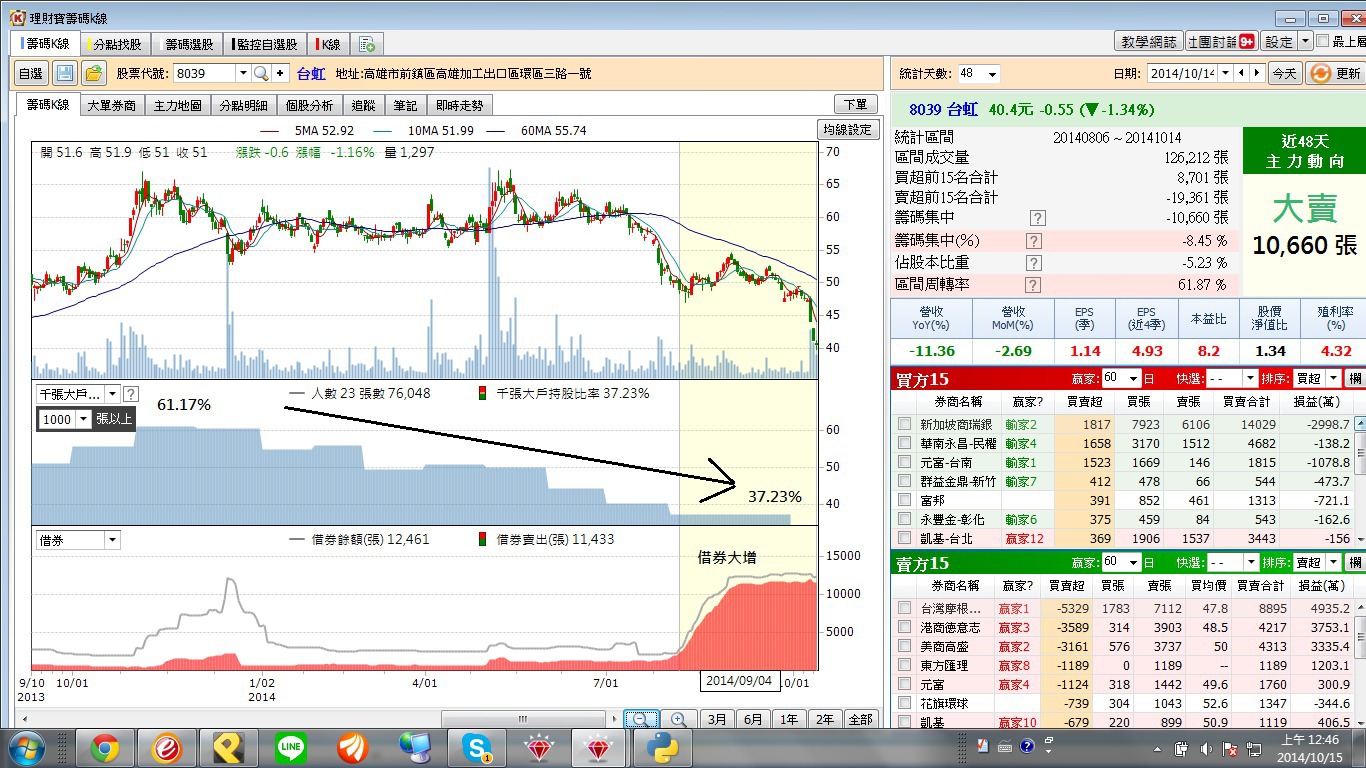Image resolution: width=1366 pixels, height=768 pixels.
Task: Switch to 分點找股 top tab
Action: [115, 44]
